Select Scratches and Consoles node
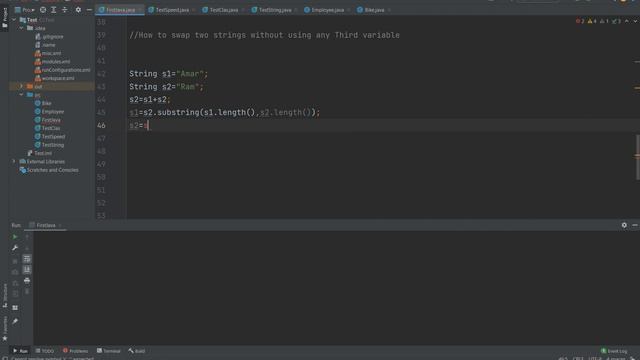The width and height of the screenshot is (640, 360). point(49,170)
